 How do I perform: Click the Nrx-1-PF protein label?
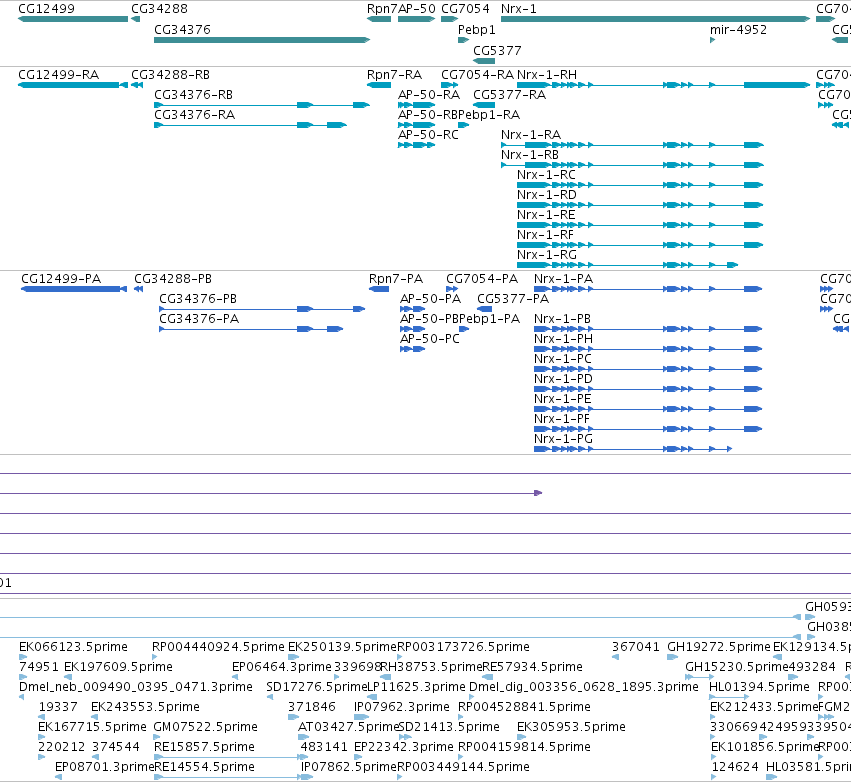562,419
